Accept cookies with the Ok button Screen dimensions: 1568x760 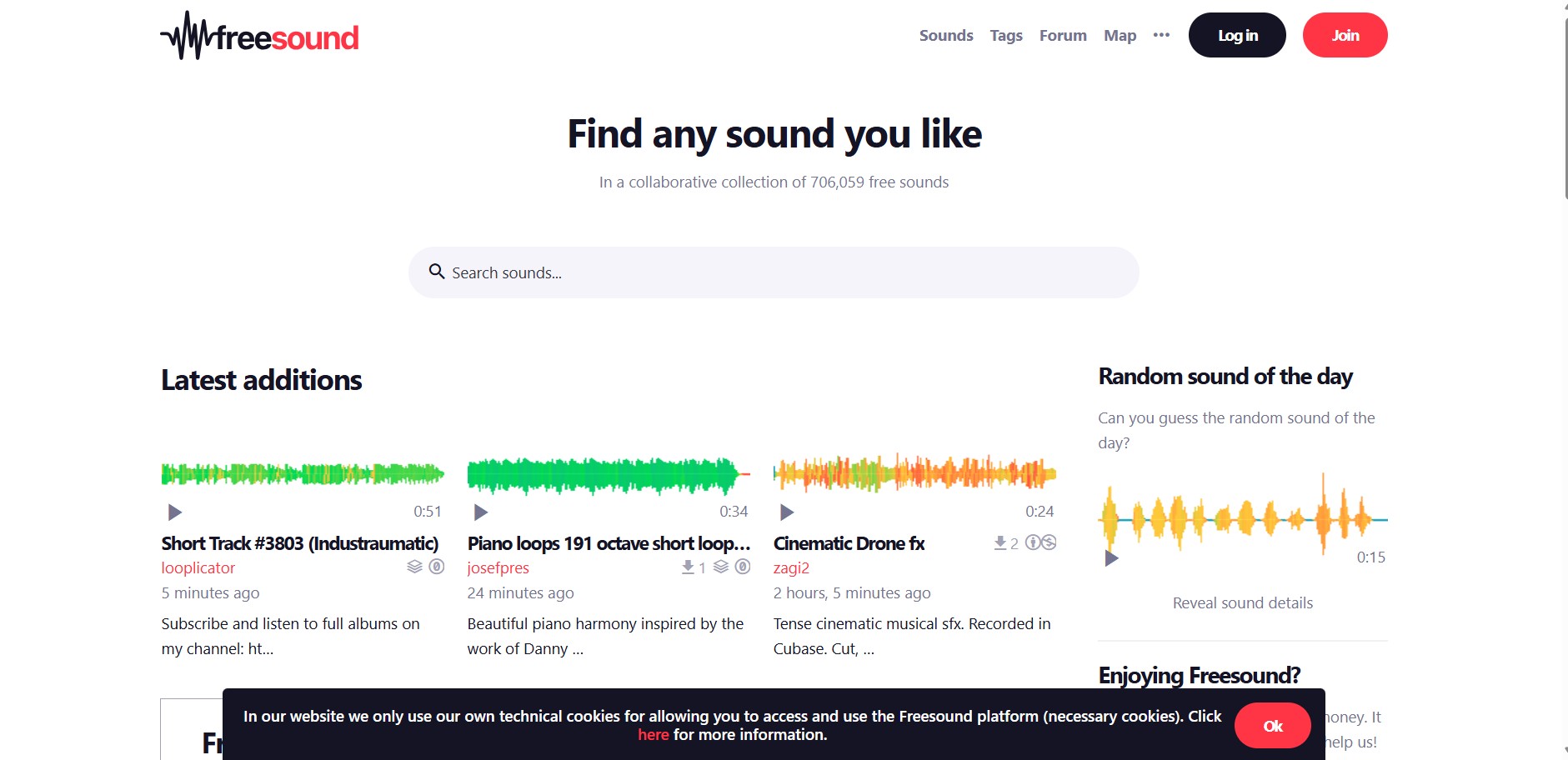(1272, 726)
